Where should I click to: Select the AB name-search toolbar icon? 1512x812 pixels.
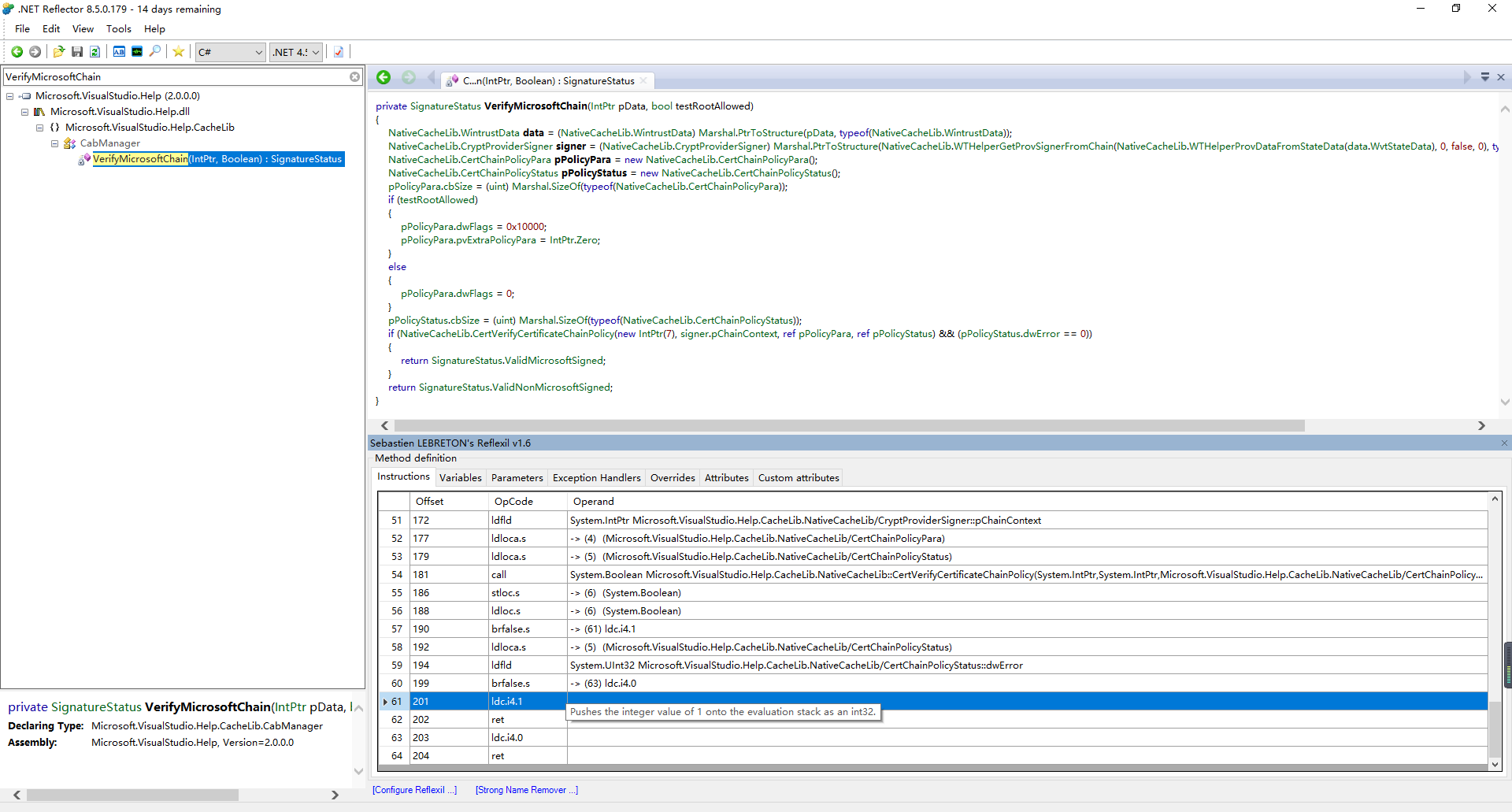(x=119, y=52)
